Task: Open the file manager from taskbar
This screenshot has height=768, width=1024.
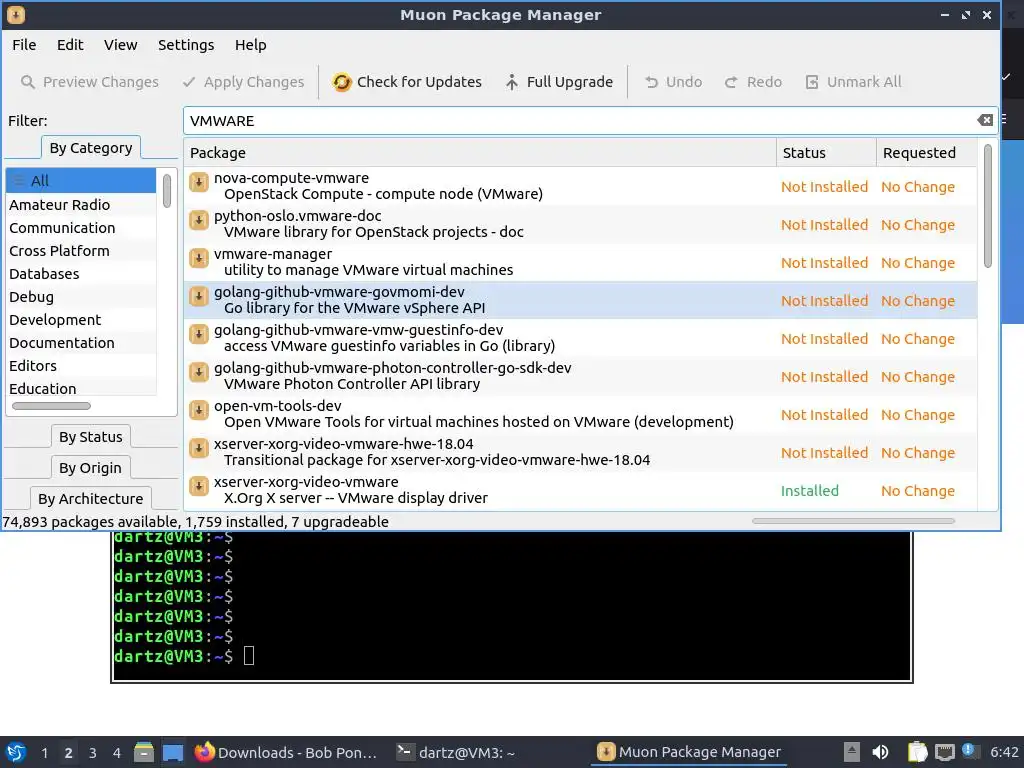Action: pyautogui.click(x=144, y=752)
